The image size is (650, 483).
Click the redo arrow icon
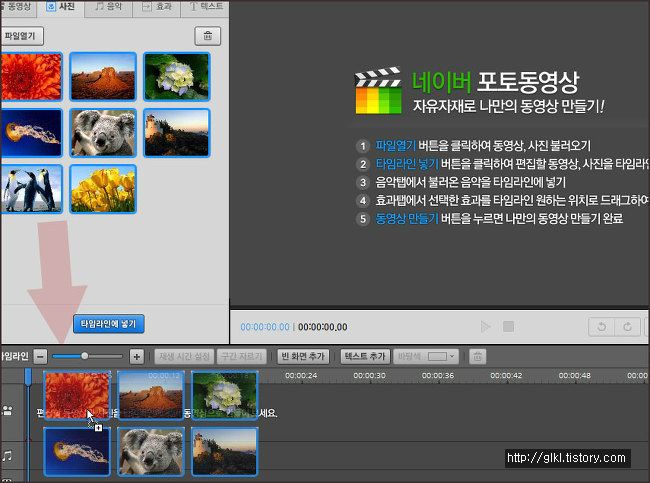(x=628, y=327)
